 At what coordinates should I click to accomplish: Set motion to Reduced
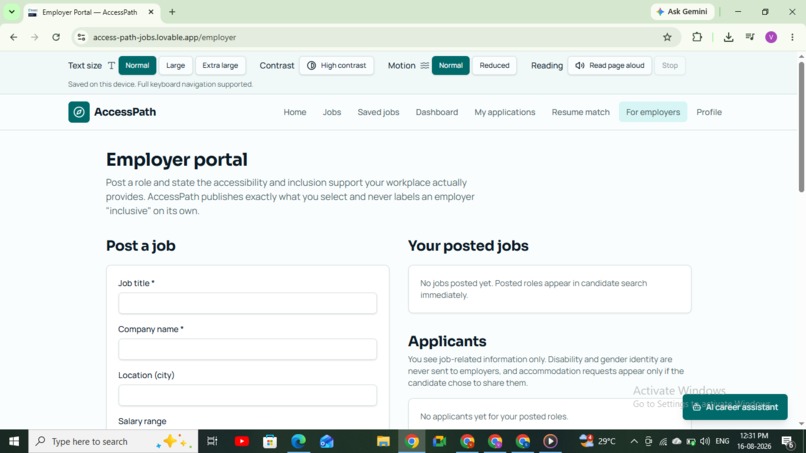pos(494,65)
